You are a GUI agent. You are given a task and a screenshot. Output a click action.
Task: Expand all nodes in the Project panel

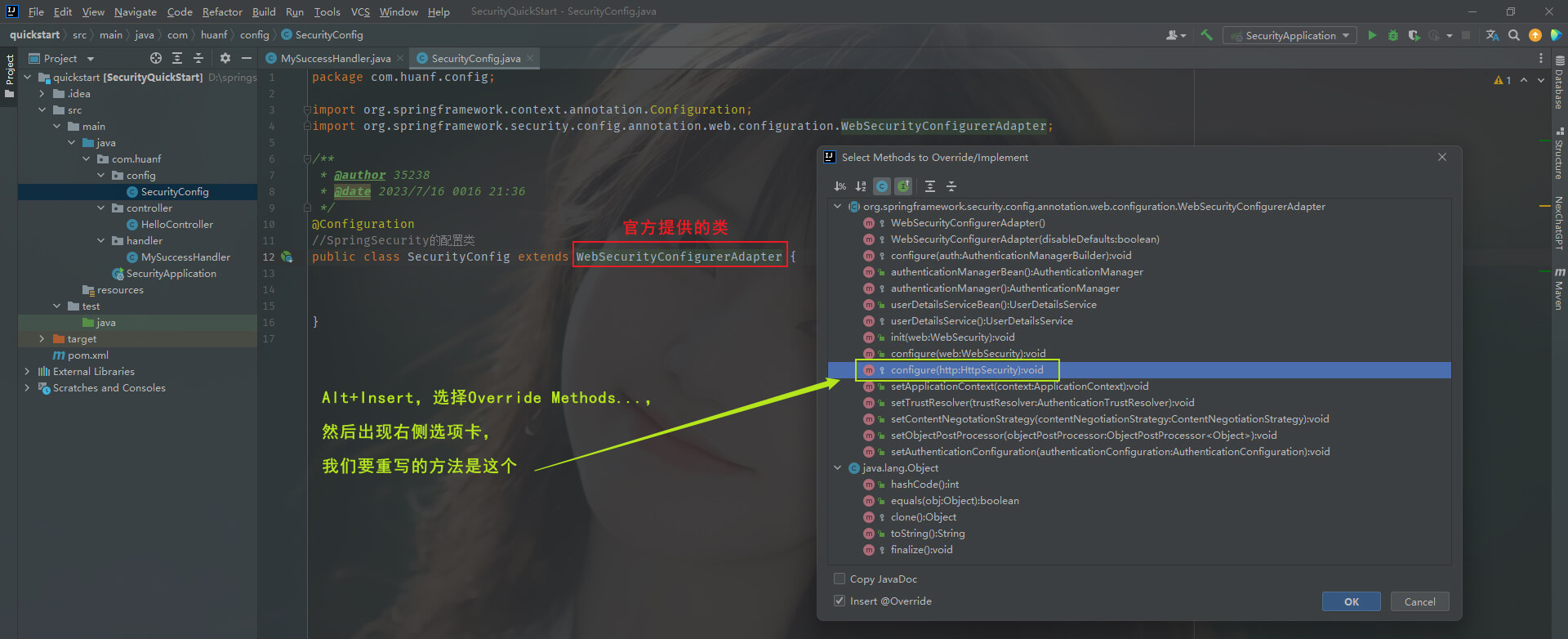coord(177,58)
